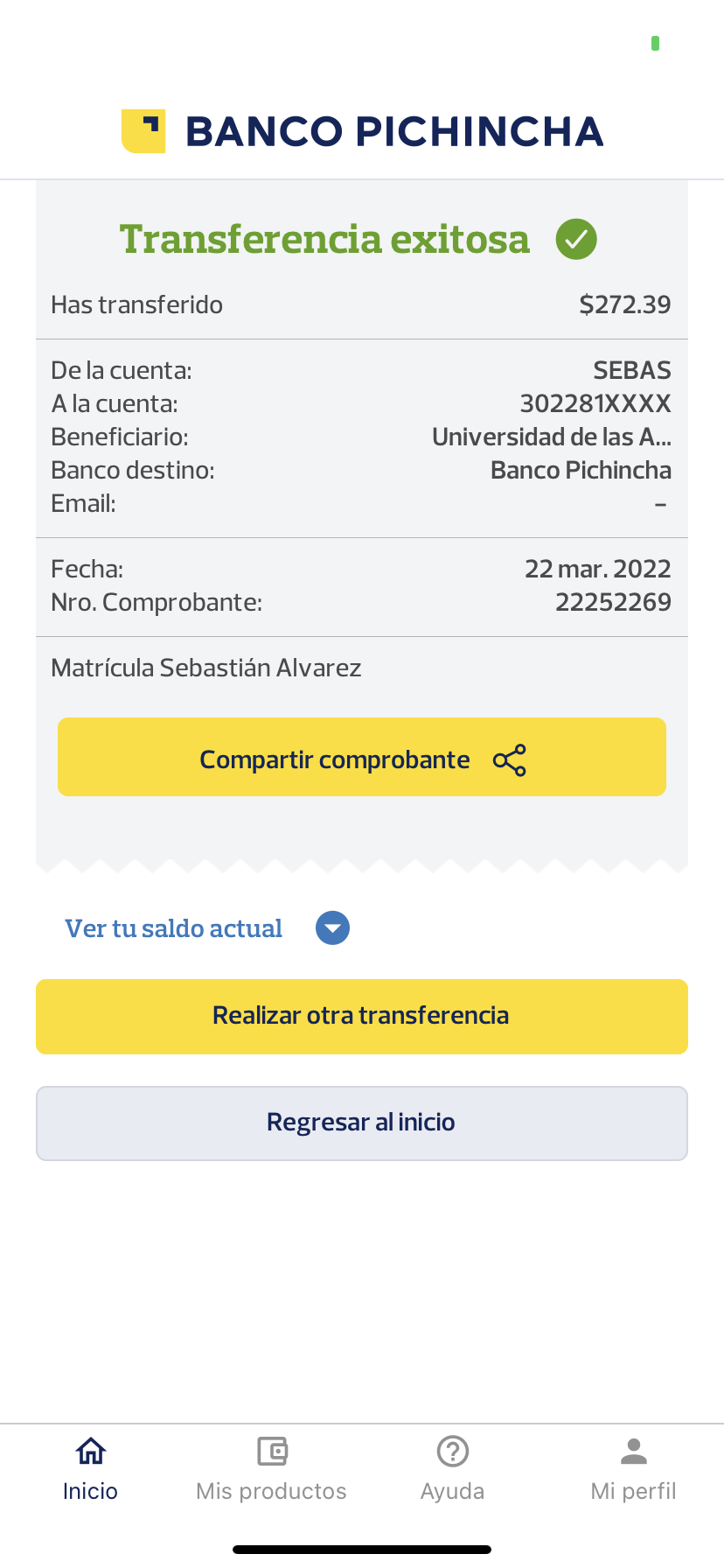The height and width of the screenshot is (1568, 724).
Task: Tap the truncated beneficiary name Universidad de las A...
Action: point(551,437)
